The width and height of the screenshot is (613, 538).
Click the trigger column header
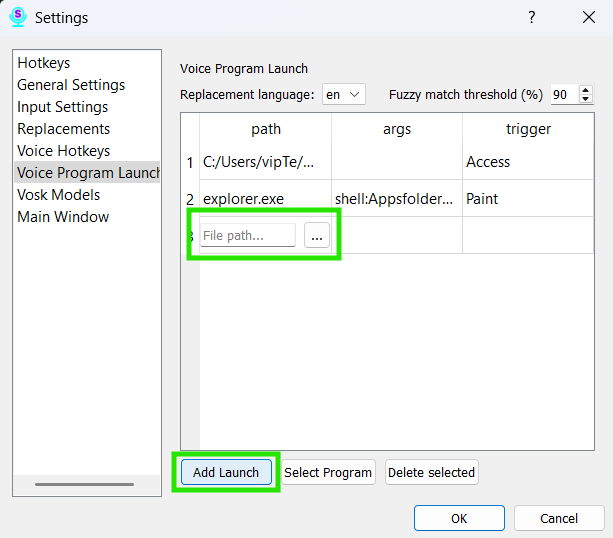[528, 129]
